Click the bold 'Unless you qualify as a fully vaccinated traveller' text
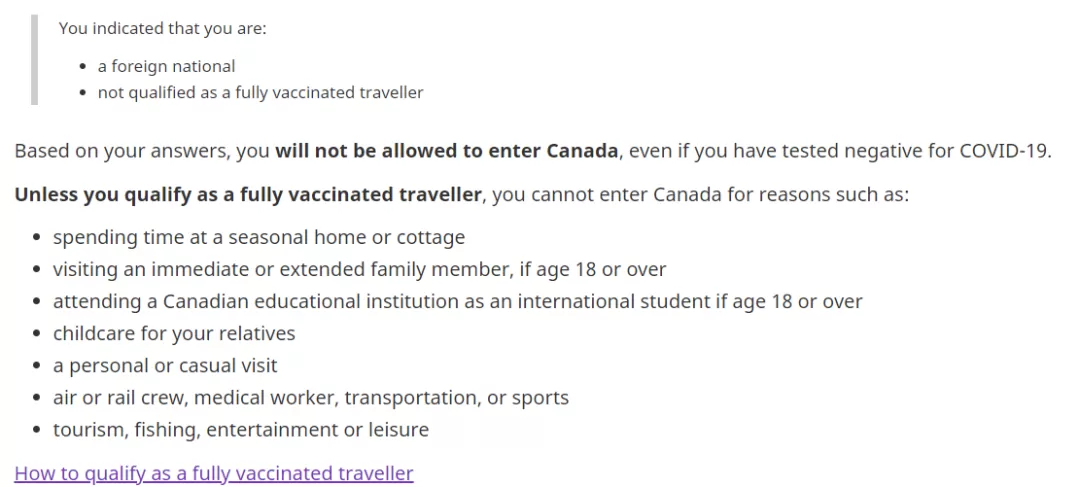 pos(247,195)
